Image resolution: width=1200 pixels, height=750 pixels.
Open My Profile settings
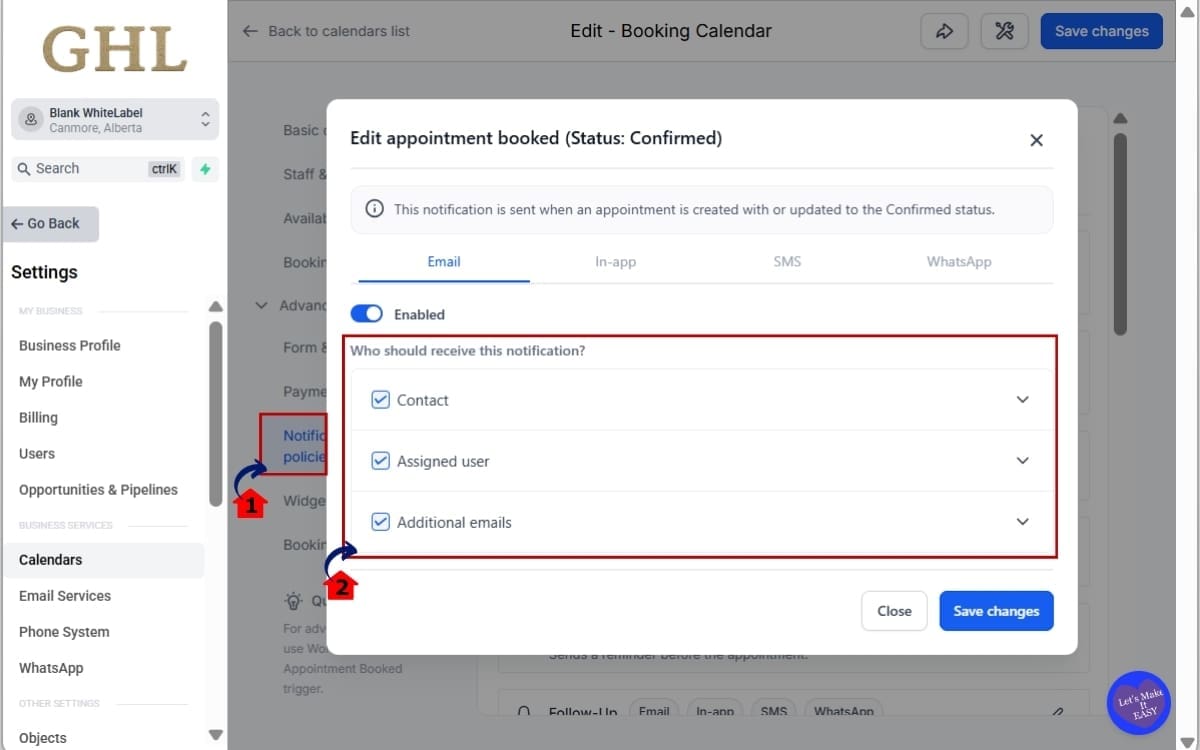(x=51, y=381)
